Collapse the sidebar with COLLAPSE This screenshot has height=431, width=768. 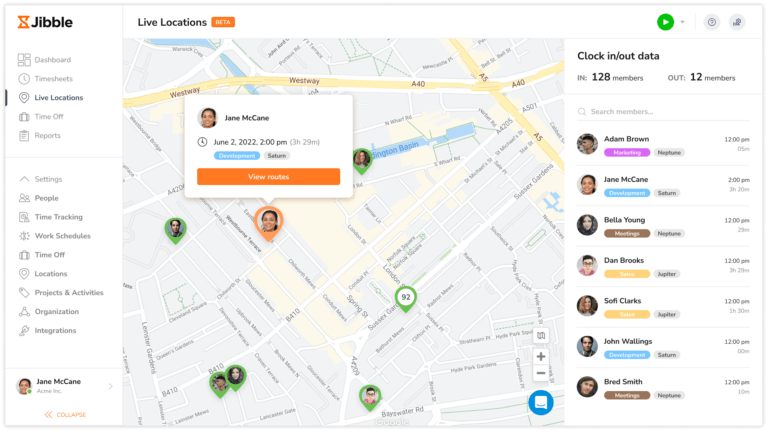pyautogui.click(x=65, y=415)
